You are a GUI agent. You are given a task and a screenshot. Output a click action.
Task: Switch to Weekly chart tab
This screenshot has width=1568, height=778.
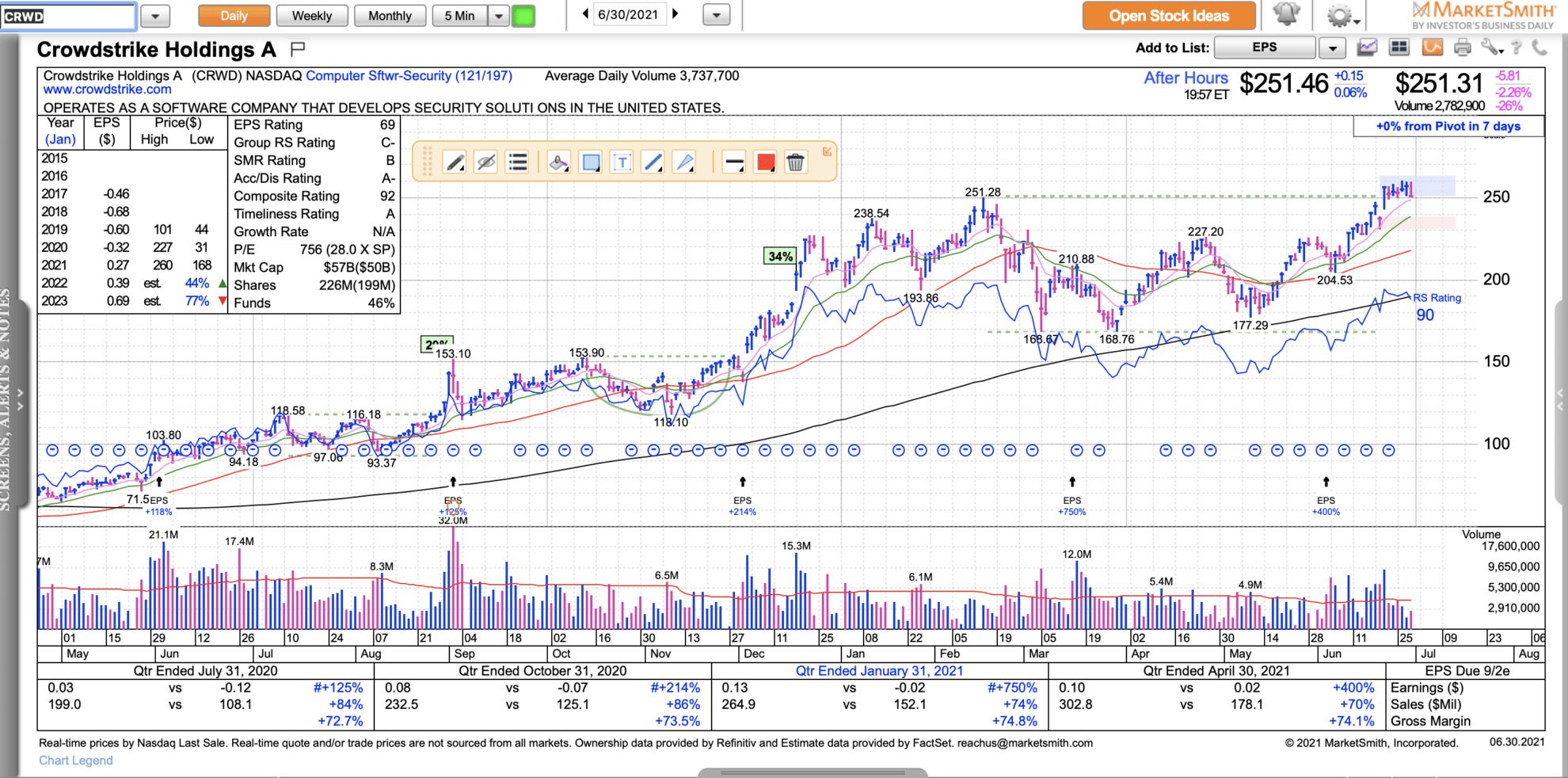click(312, 16)
